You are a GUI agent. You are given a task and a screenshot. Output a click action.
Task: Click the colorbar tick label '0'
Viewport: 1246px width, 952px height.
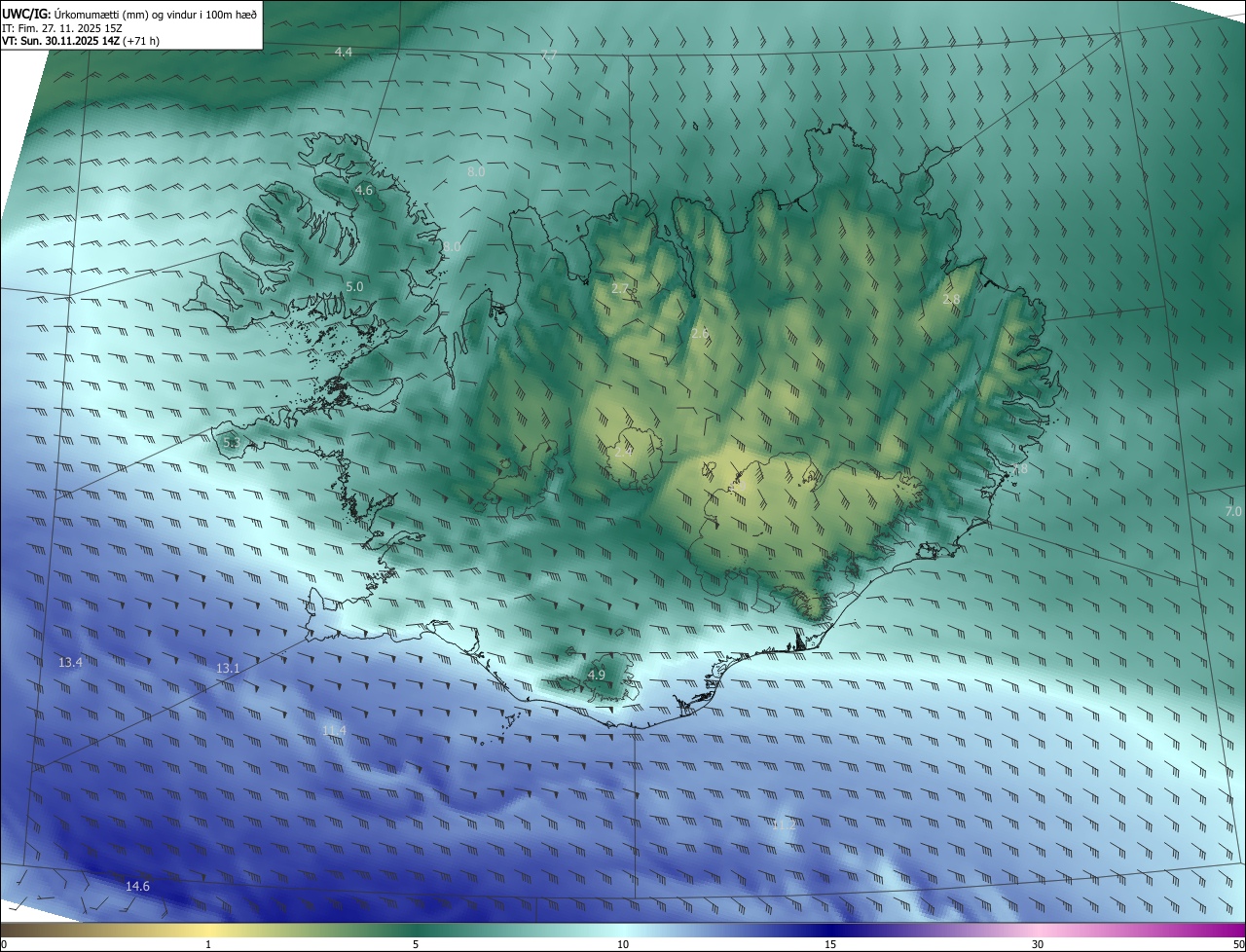click(4, 944)
